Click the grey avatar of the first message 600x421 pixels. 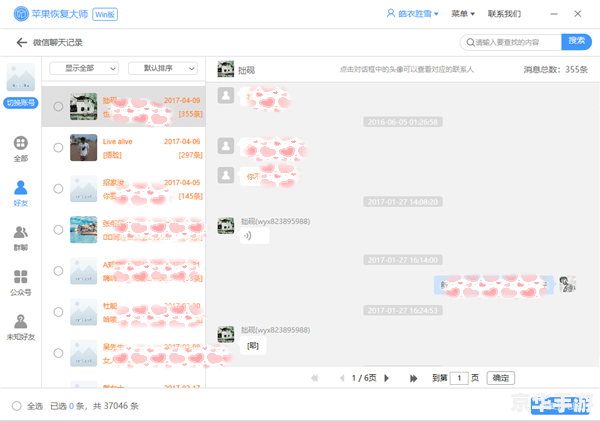[x=226, y=95]
